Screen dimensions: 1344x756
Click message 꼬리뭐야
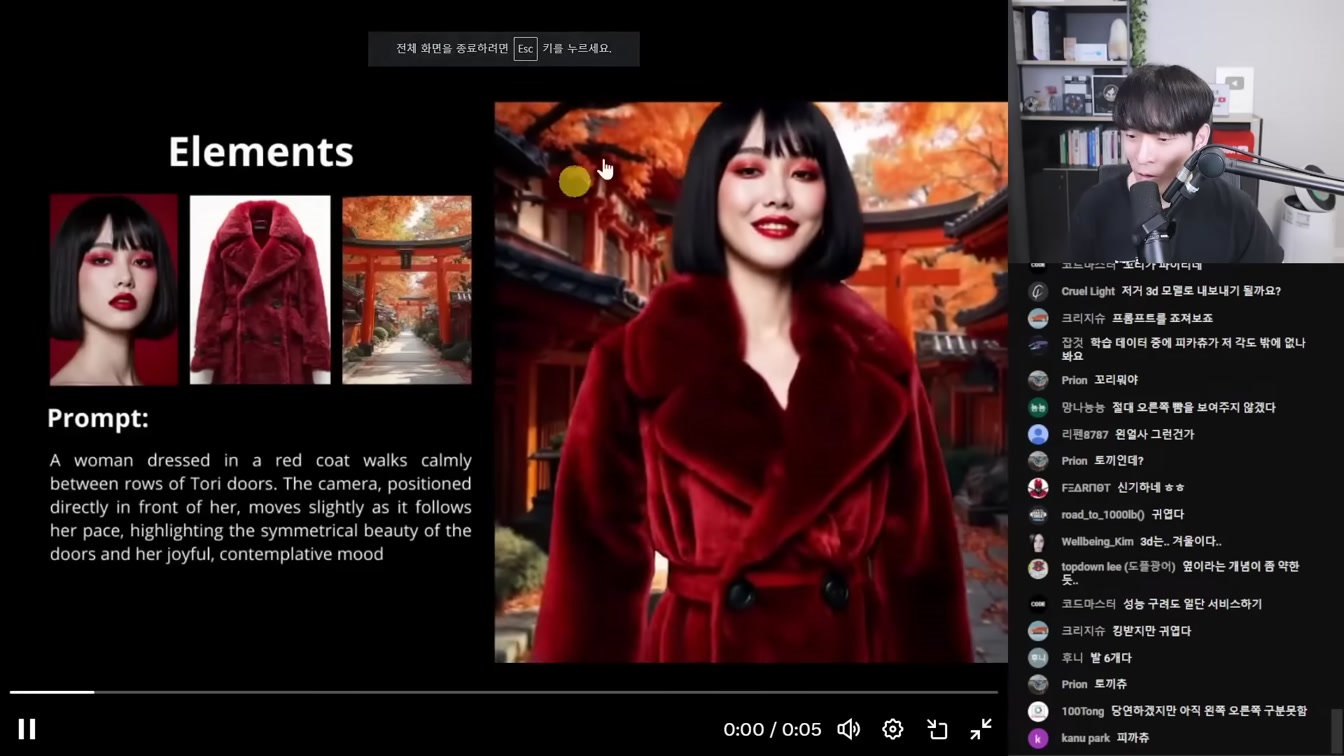(x=1116, y=380)
